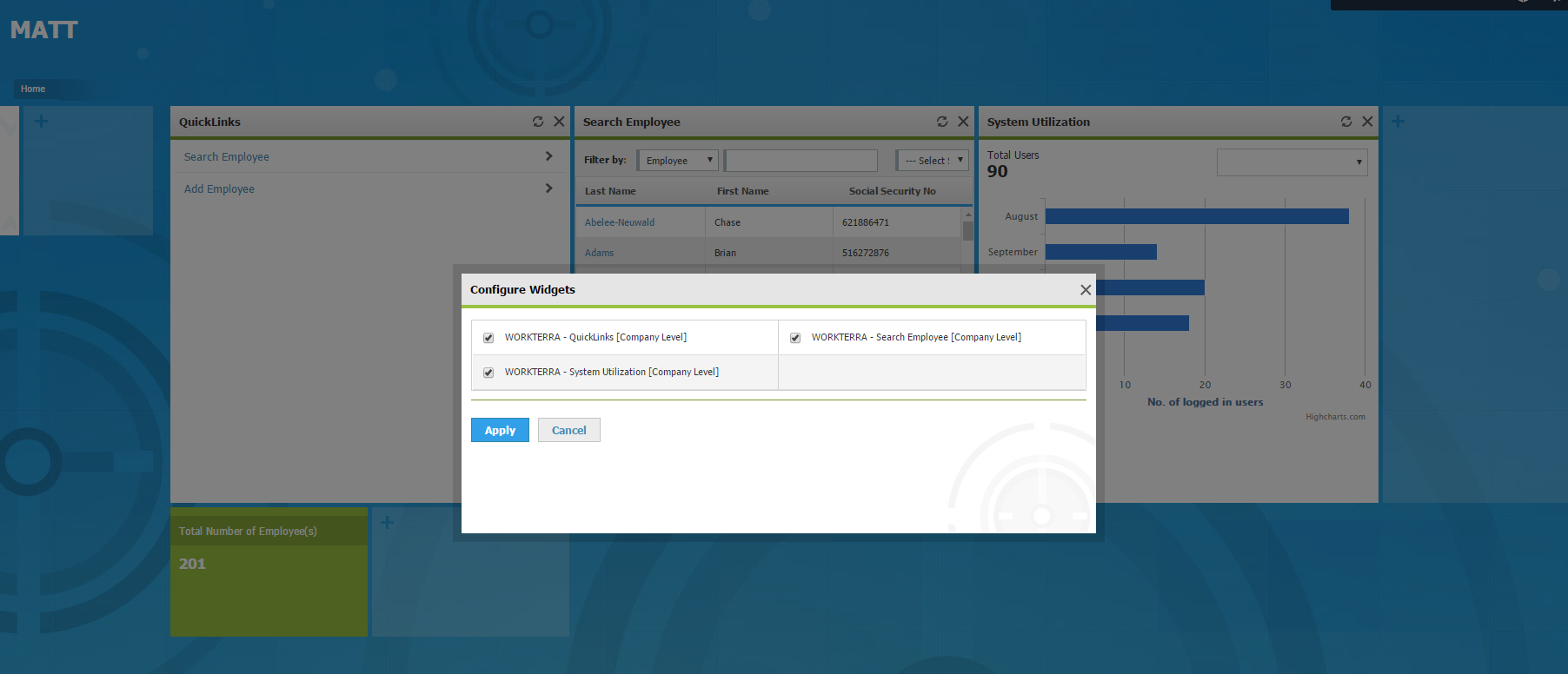Viewport: 1568px width, 674px height.
Task: Close the Search Employee widget
Action: point(963,122)
